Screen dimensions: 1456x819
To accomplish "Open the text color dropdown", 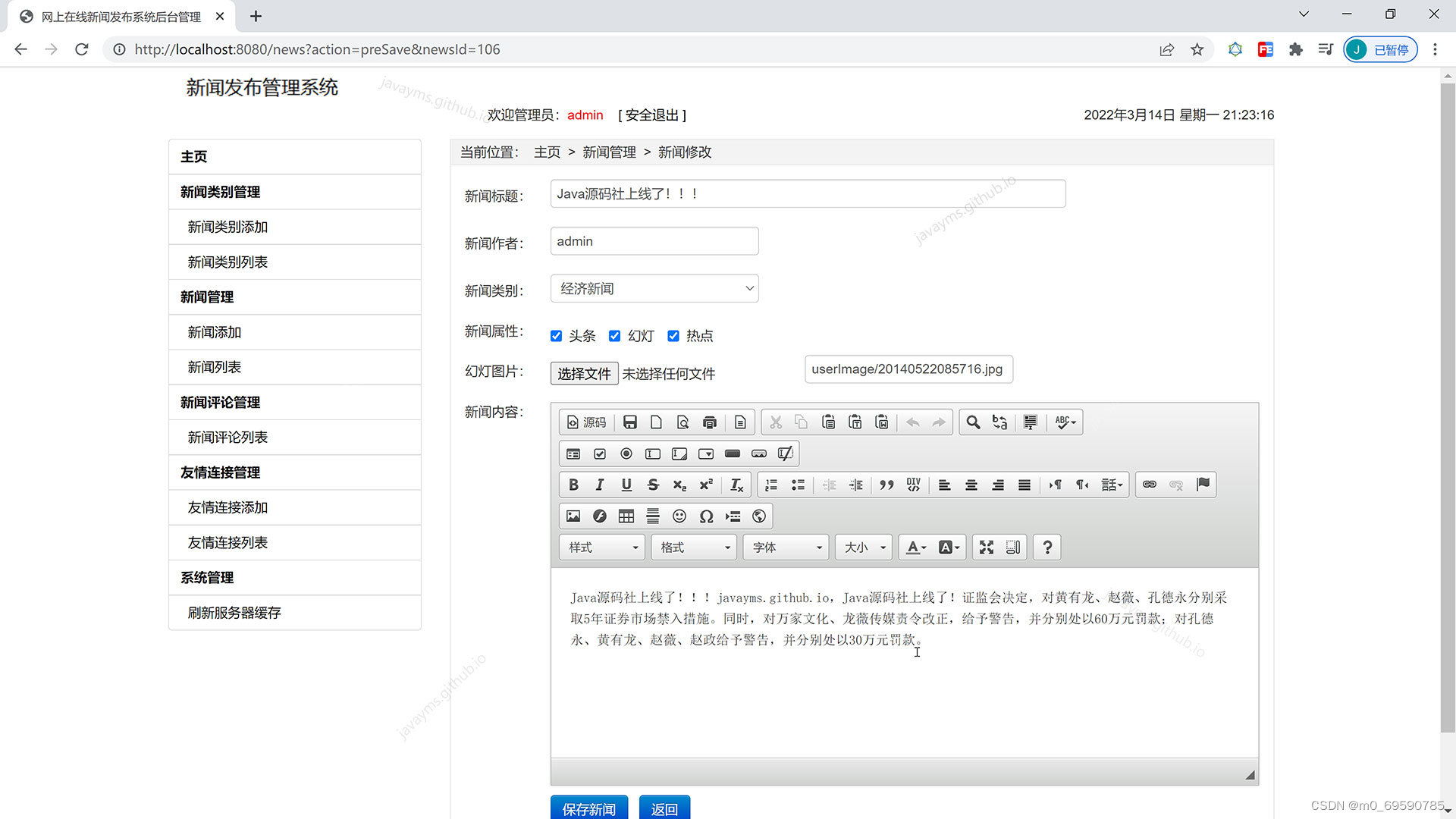I will pyautogui.click(x=916, y=548).
